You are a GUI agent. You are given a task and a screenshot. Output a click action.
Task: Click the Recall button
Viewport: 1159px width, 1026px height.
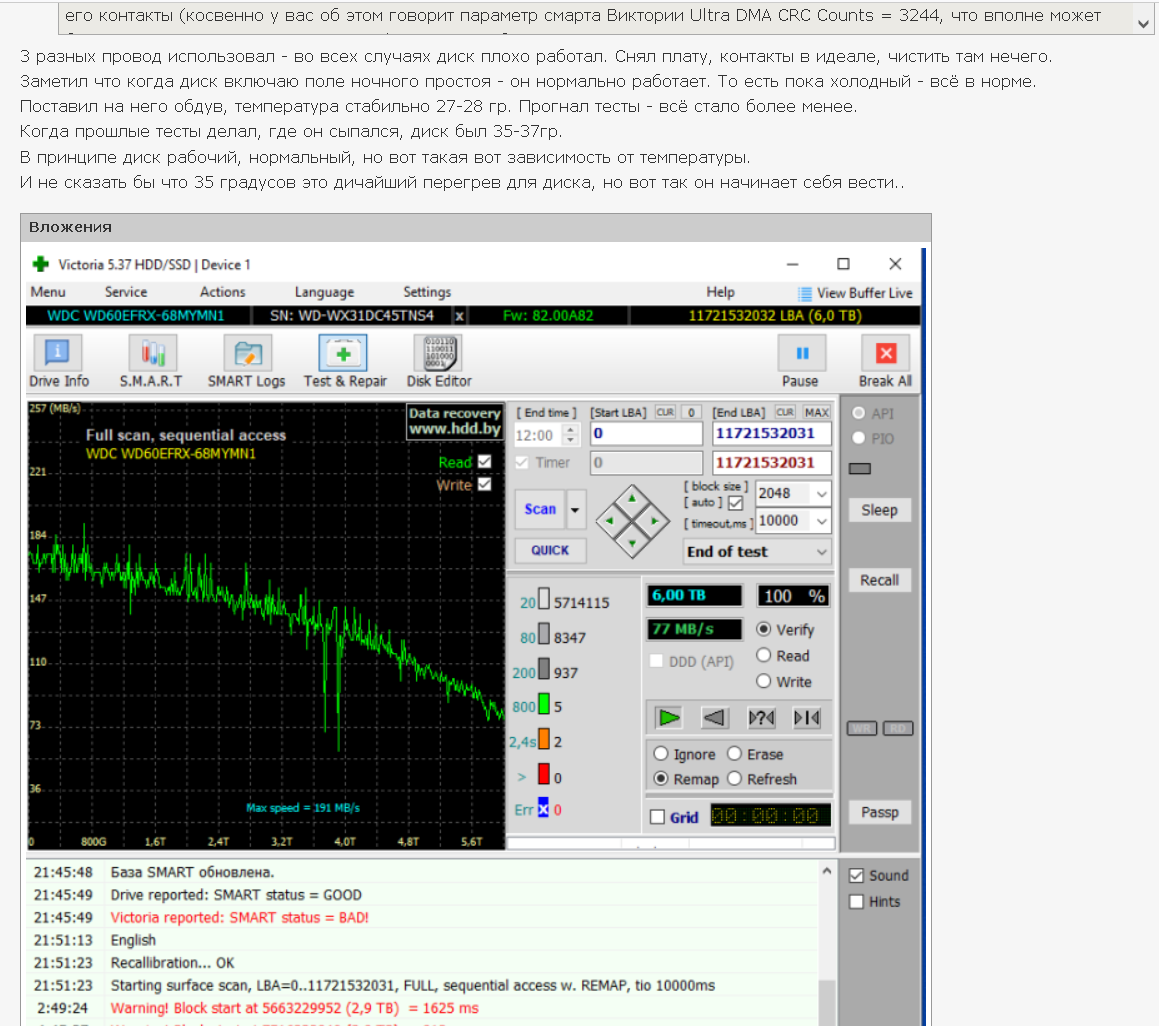pyautogui.click(x=879, y=580)
